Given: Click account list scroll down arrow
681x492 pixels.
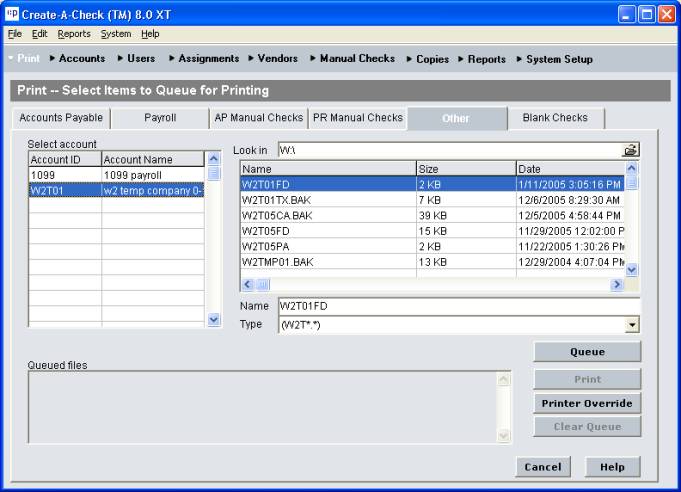Looking at the screenshot, I should tap(213, 320).
